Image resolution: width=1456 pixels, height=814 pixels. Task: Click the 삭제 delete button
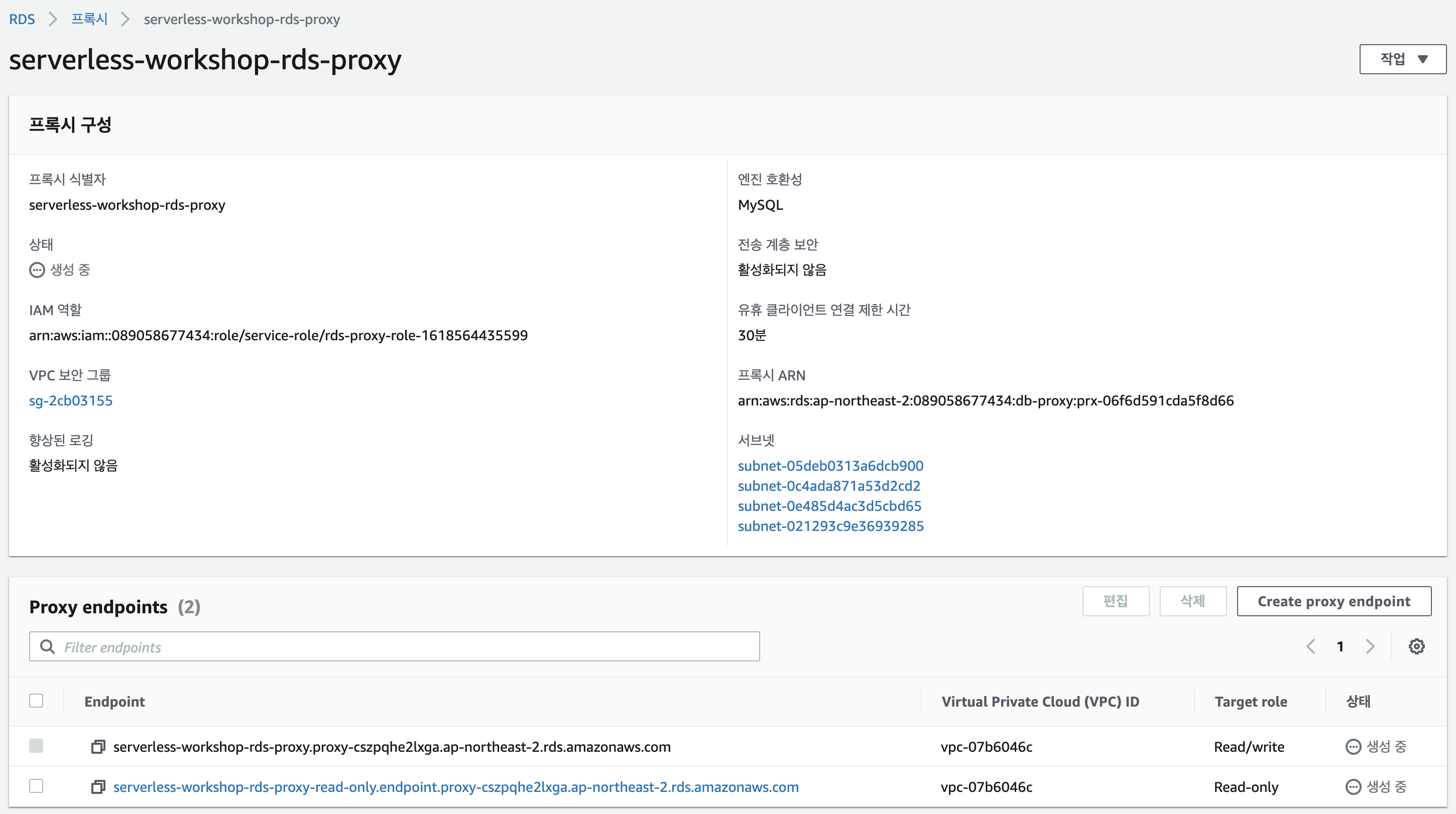1193,601
